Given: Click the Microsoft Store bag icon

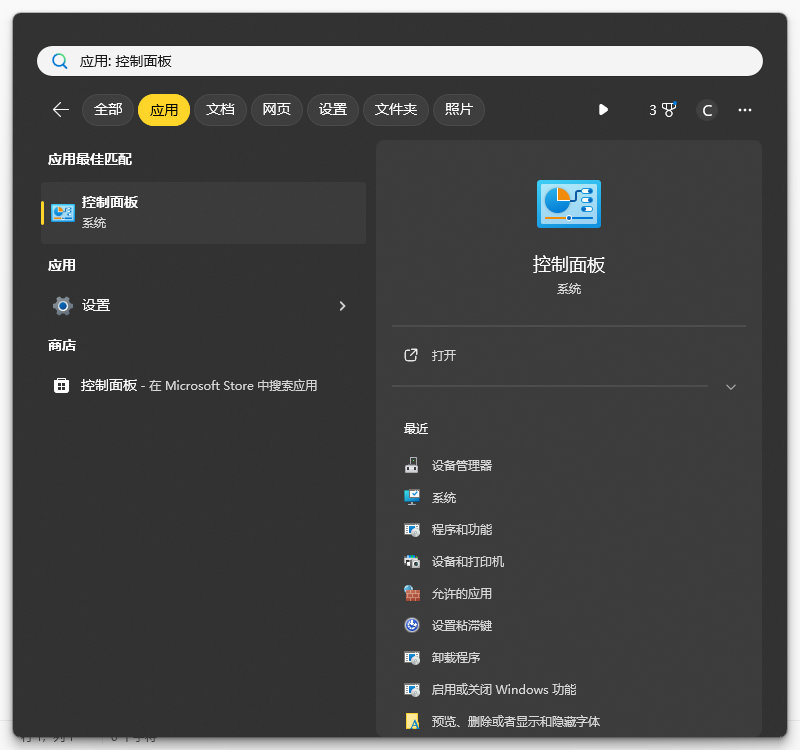Looking at the screenshot, I should [x=62, y=385].
